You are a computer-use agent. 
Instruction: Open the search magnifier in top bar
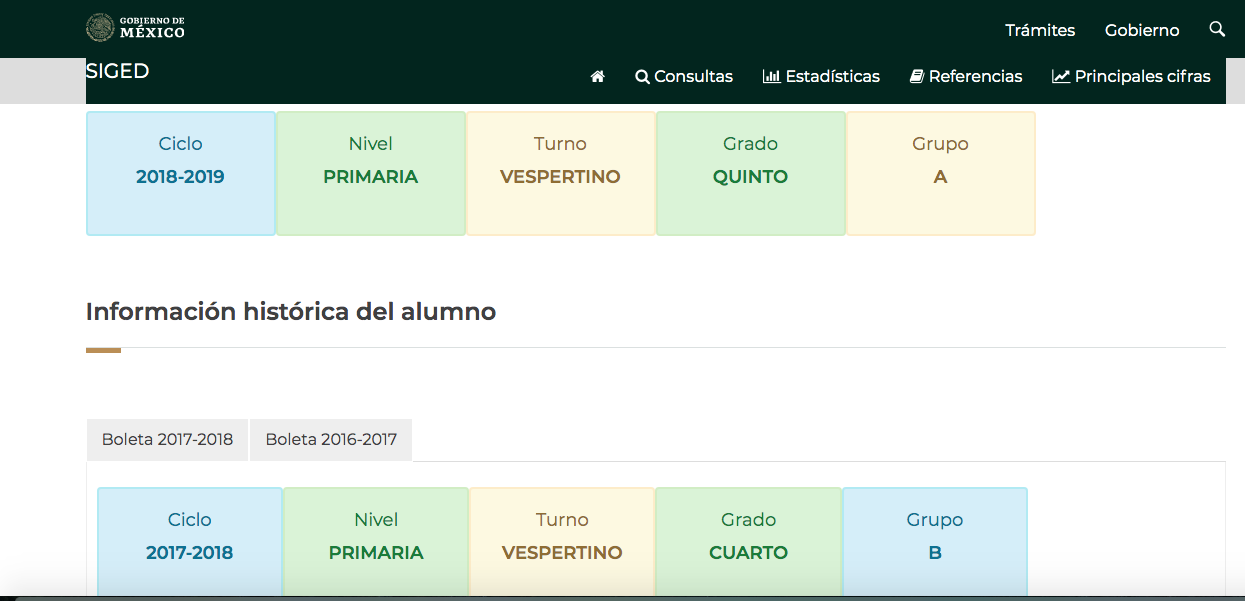(x=1217, y=29)
